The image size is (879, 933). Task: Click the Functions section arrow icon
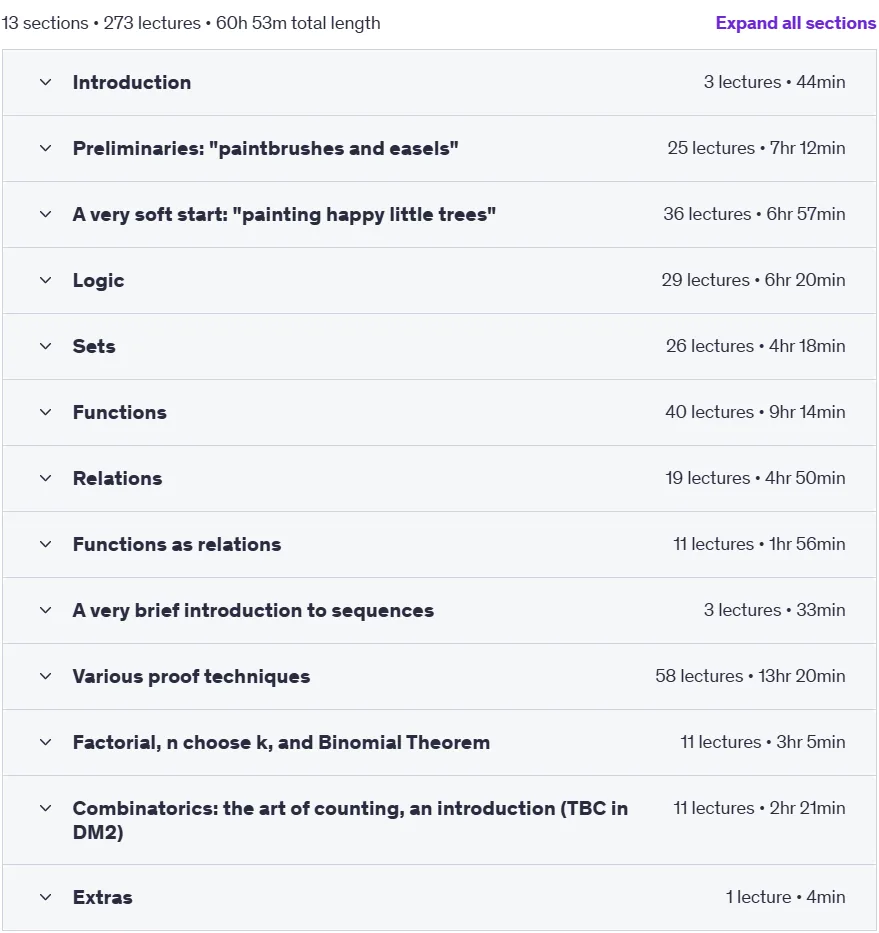click(x=46, y=412)
